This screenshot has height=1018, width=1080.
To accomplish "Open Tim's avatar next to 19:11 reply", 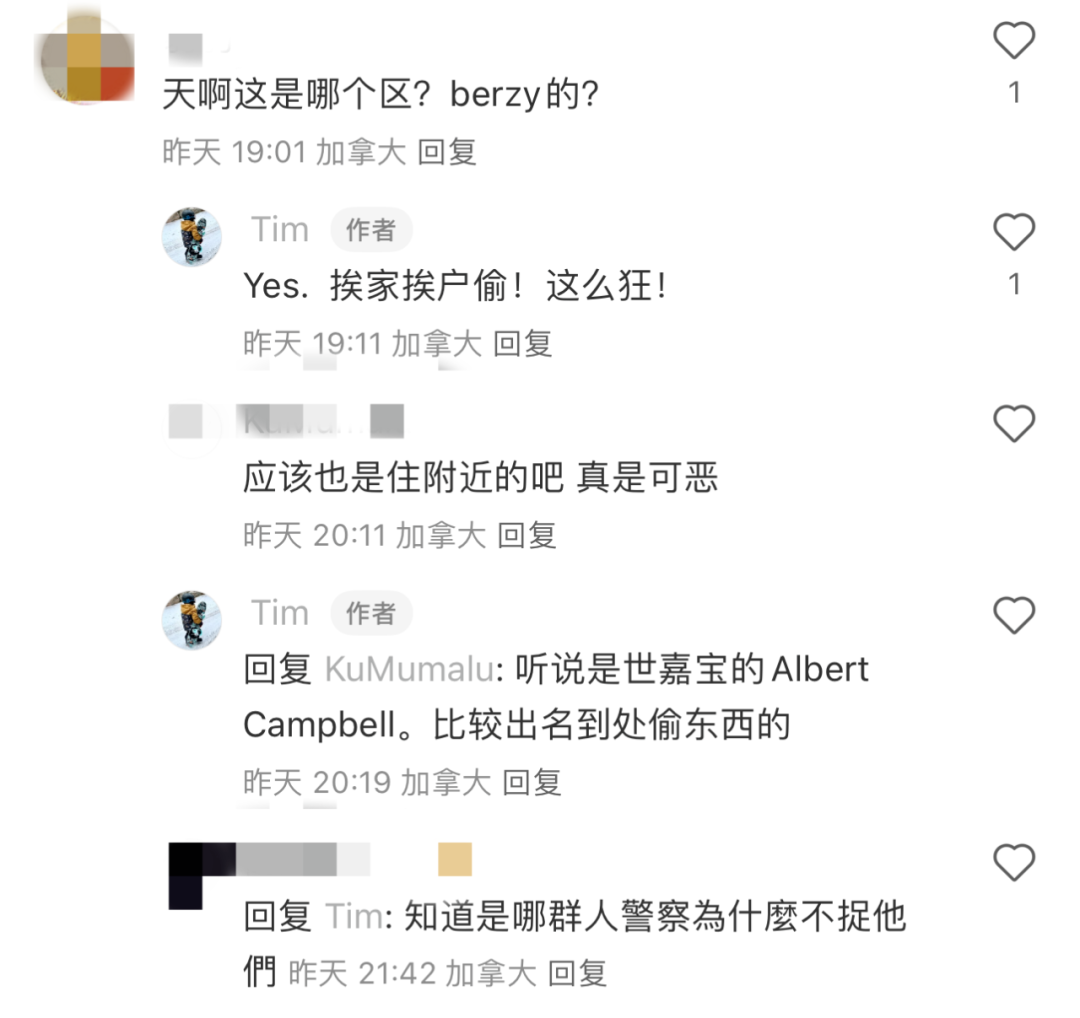I will (x=191, y=236).
